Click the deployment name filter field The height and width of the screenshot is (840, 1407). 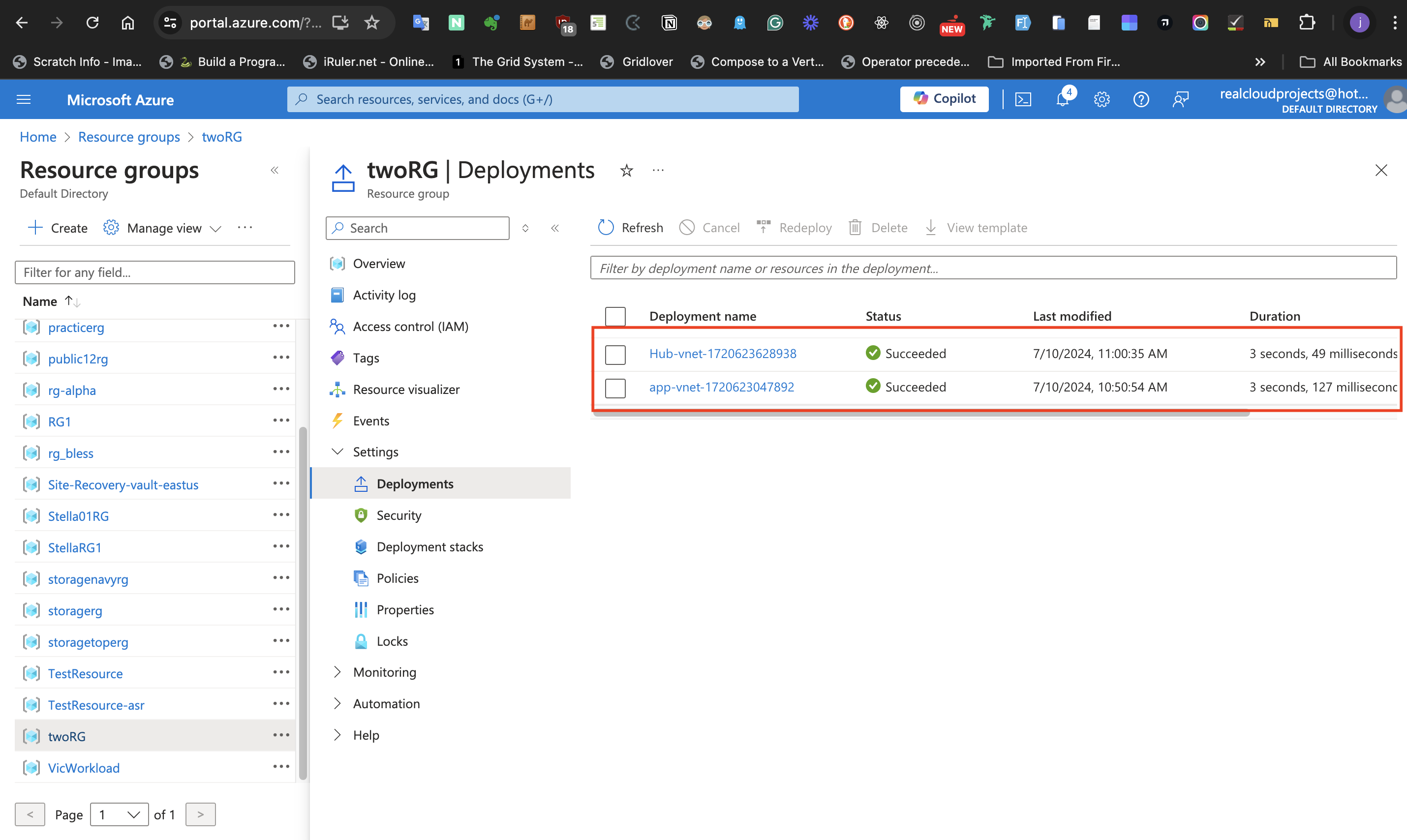click(993, 269)
